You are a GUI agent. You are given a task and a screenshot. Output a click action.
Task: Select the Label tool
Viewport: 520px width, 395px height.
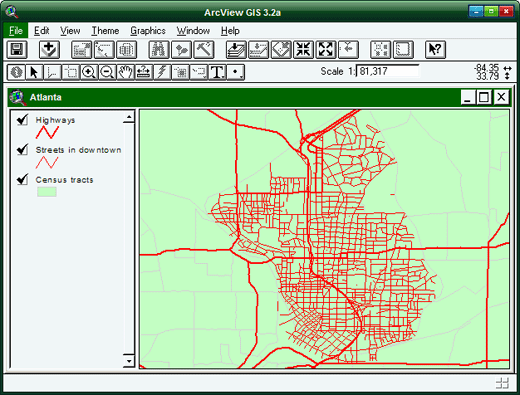pos(199,72)
